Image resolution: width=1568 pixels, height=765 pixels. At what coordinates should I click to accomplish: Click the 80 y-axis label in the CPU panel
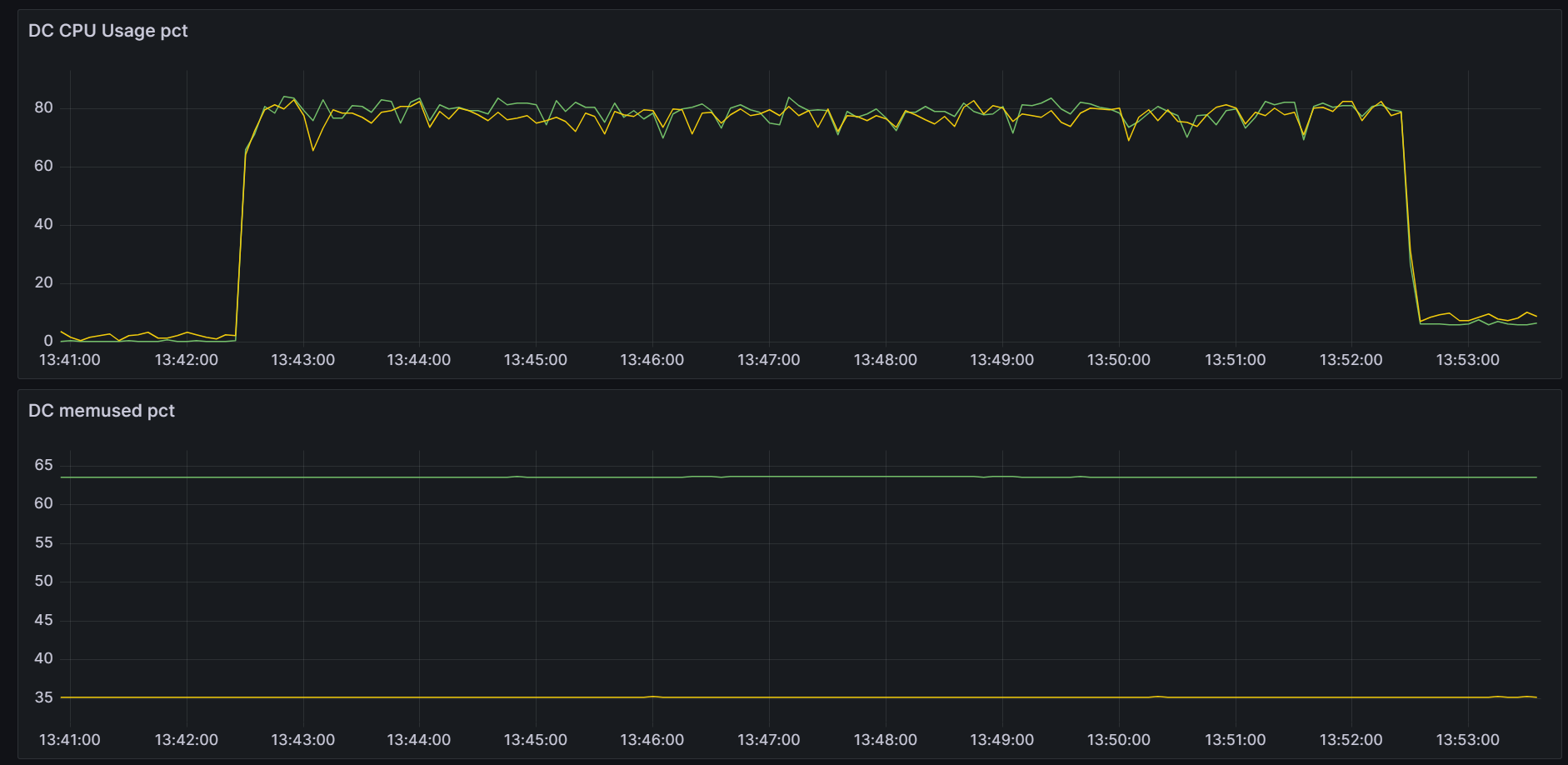[43, 107]
